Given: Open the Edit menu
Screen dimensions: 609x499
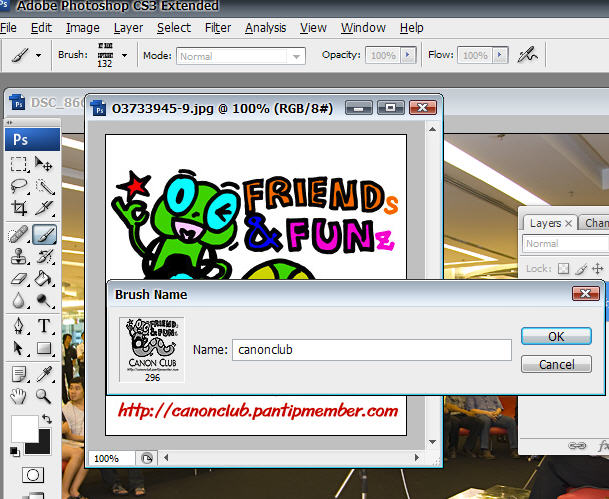Looking at the screenshot, I should [41, 28].
